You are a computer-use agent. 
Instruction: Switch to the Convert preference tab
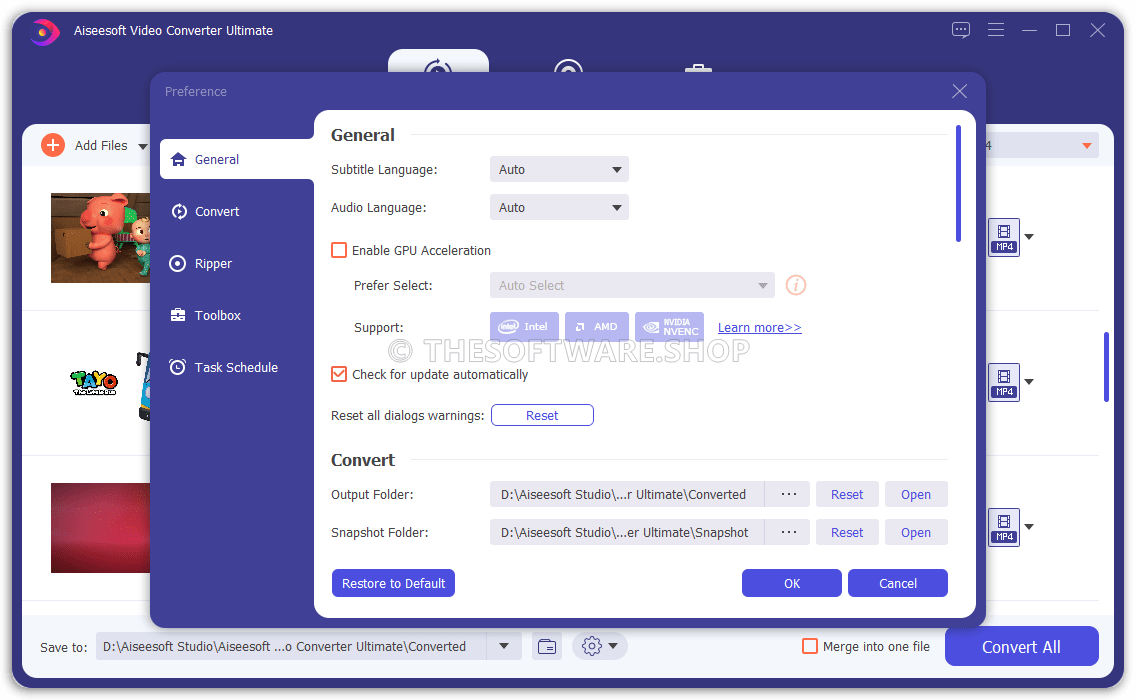point(237,212)
